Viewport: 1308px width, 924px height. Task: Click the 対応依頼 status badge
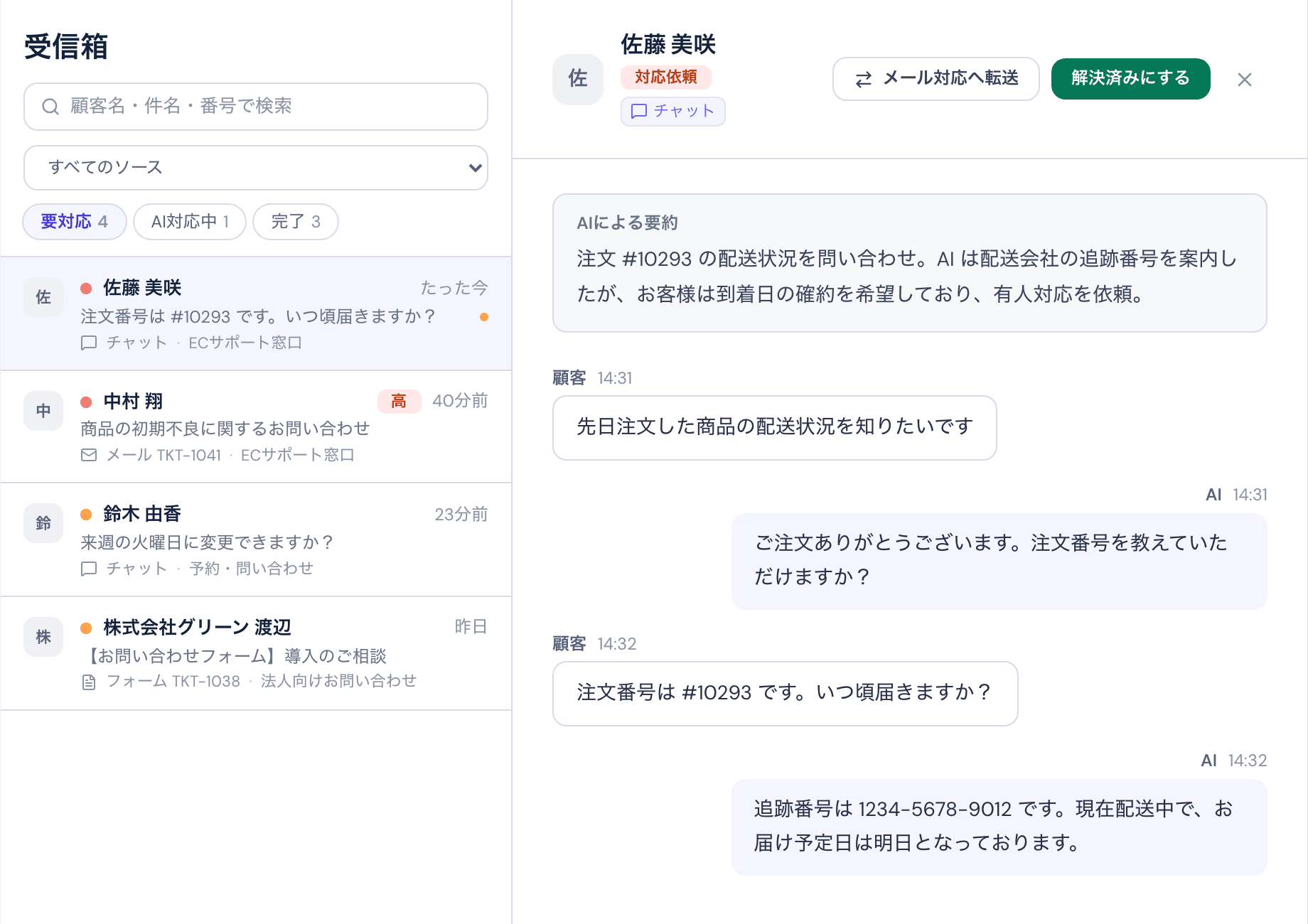(666, 77)
